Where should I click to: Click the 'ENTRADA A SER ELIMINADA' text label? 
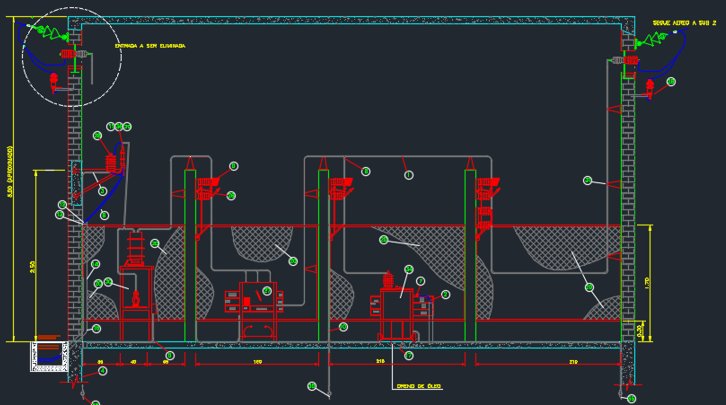click(x=150, y=45)
